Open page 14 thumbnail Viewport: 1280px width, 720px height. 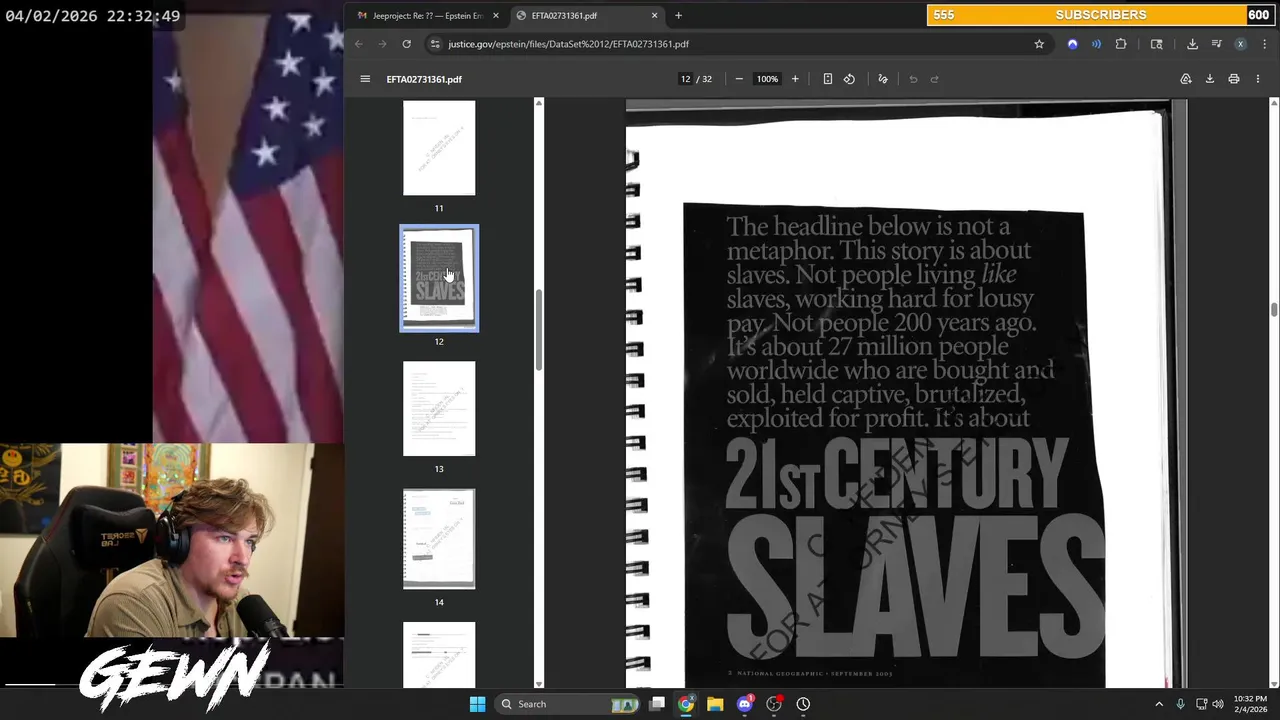tap(439, 539)
